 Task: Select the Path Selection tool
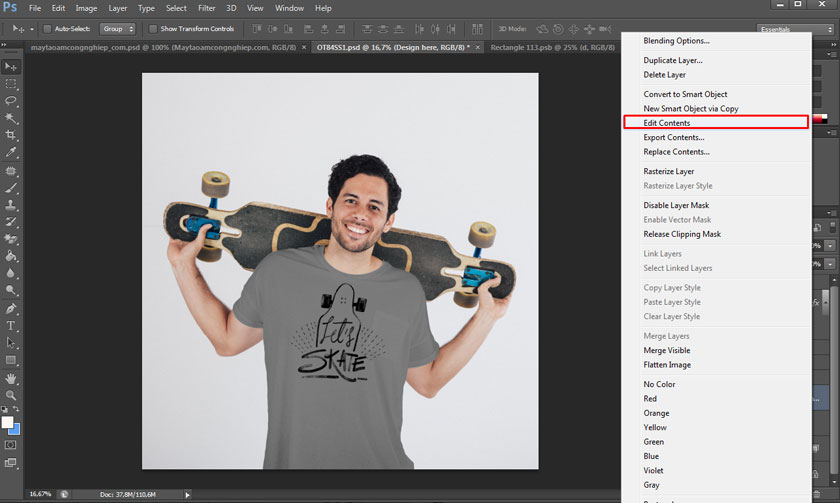point(11,343)
